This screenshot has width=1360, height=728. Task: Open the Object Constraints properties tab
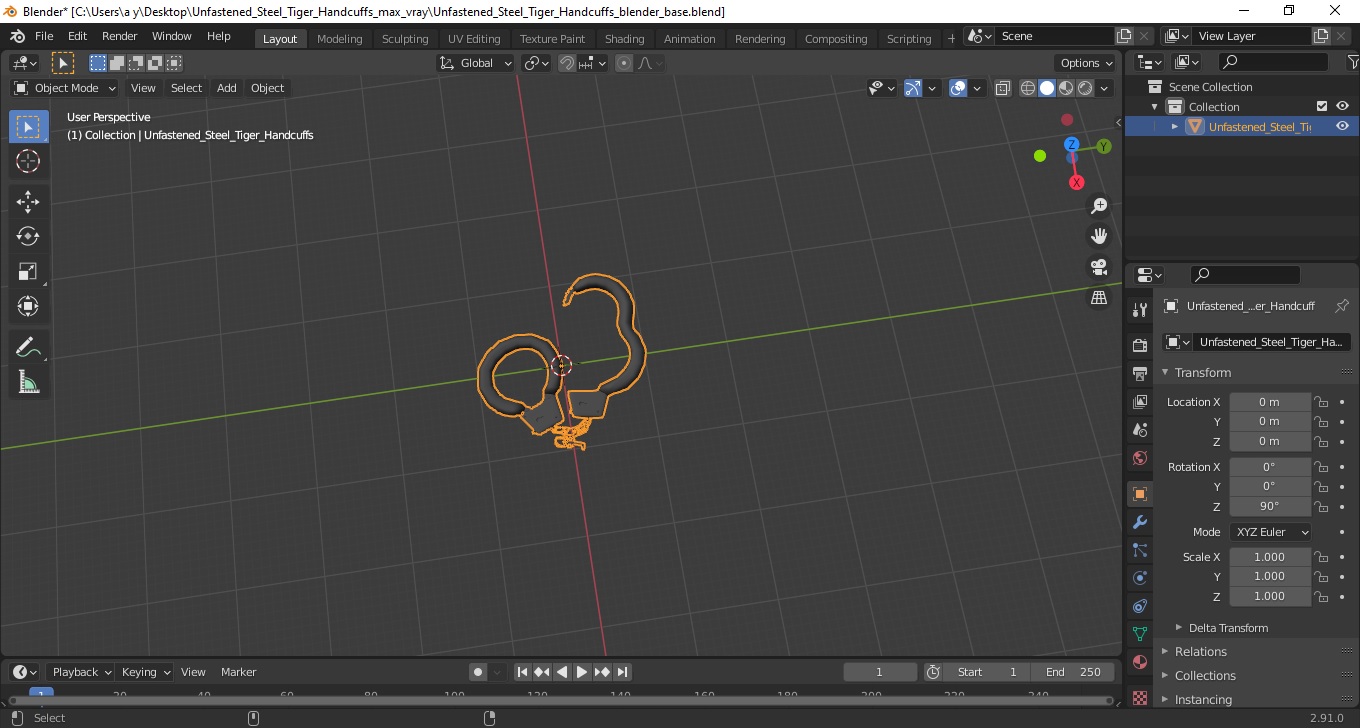(x=1139, y=606)
